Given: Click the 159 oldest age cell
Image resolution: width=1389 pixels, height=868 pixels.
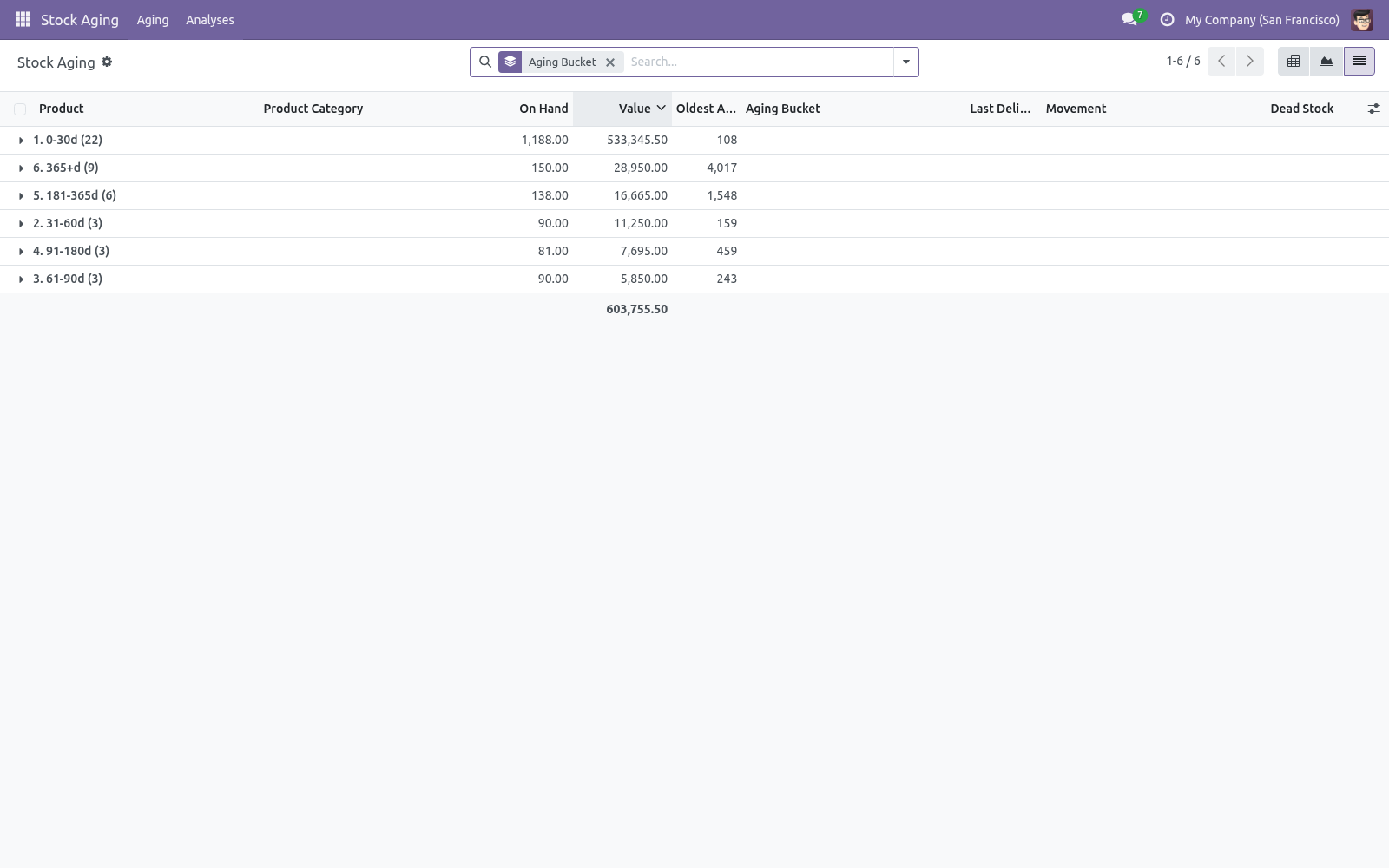Looking at the screenshot, I should tap(727, 223).
